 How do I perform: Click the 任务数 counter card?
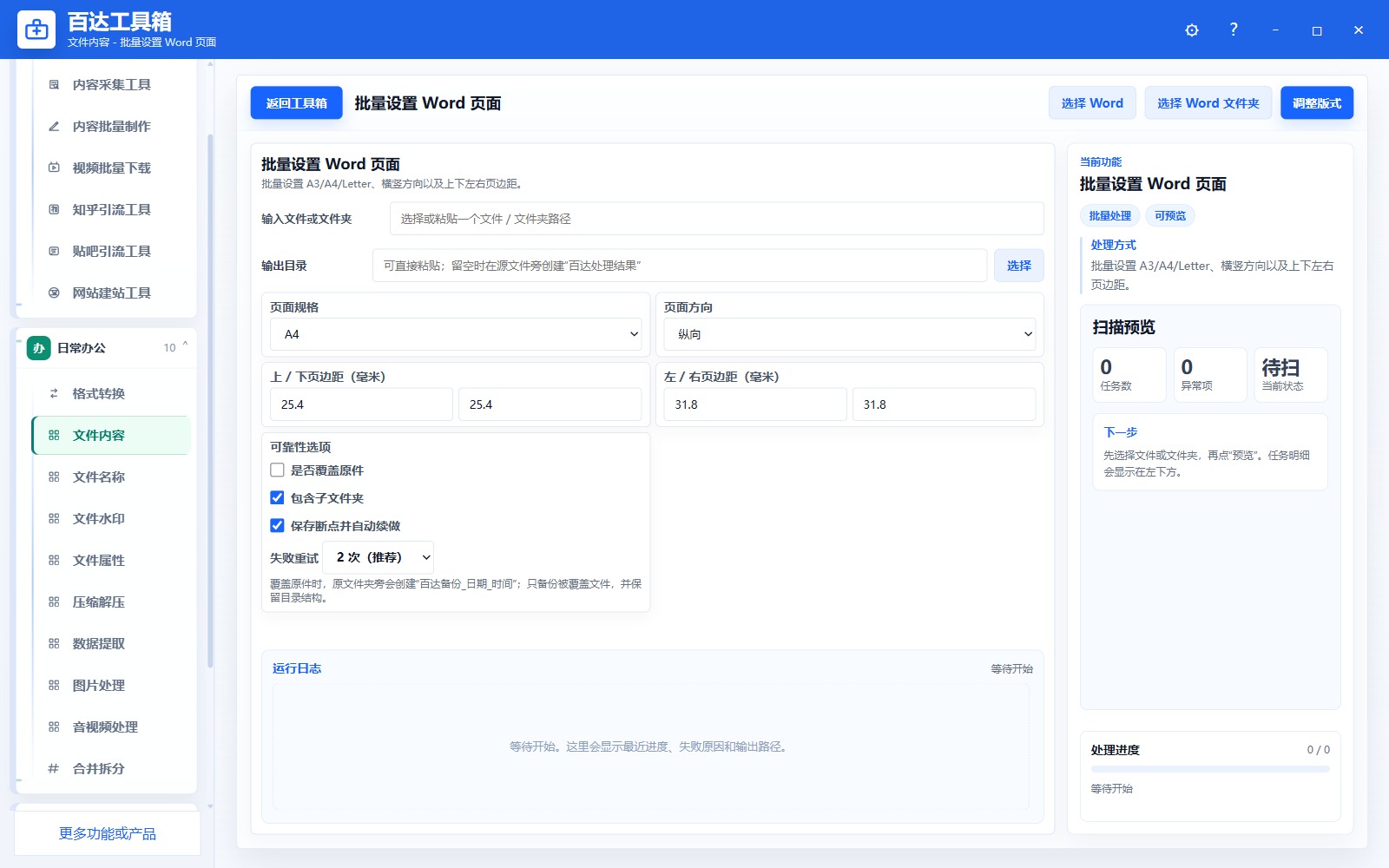1129,375
